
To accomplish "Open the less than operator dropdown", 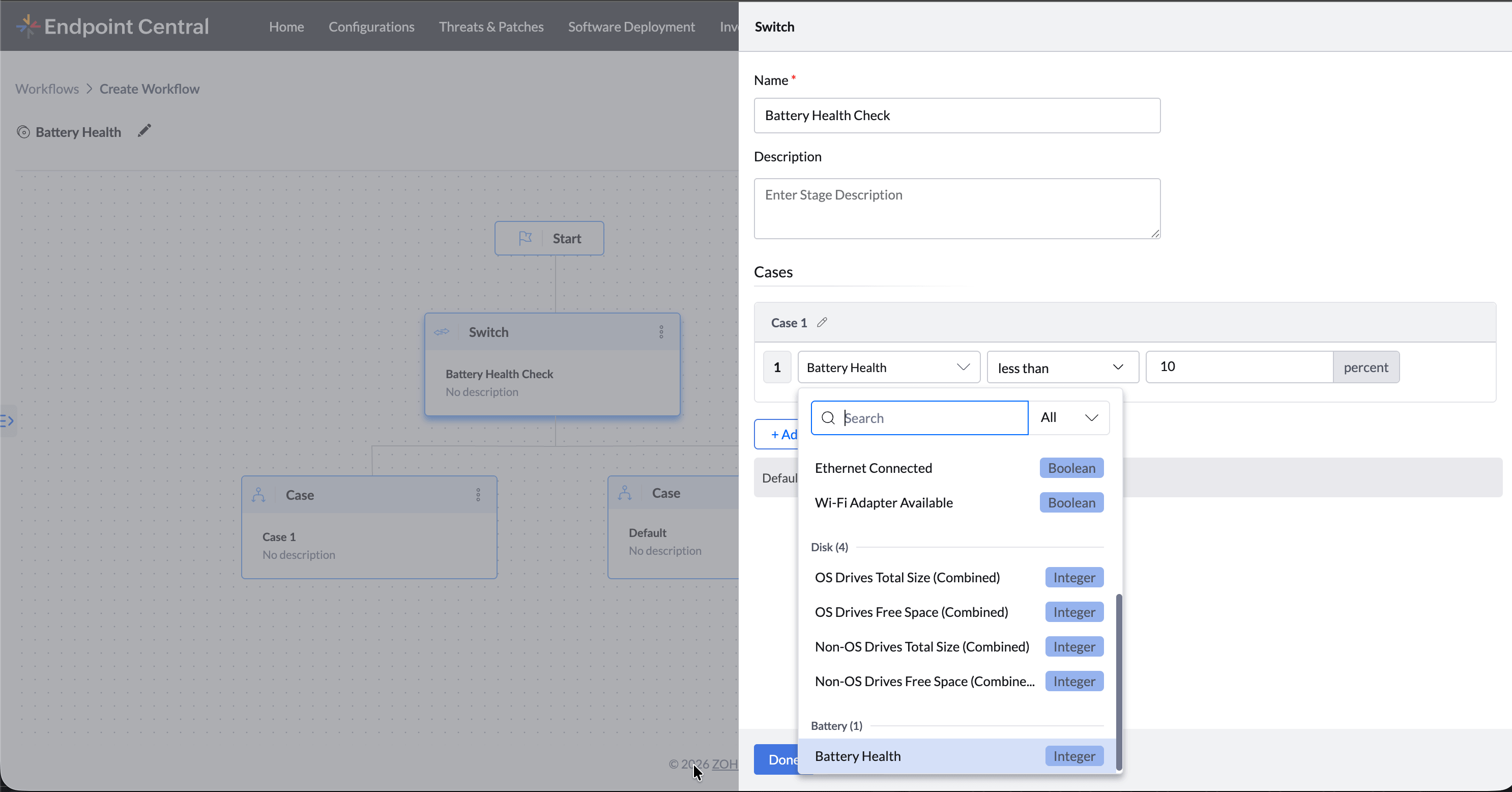I will [x=1062, y=367].
